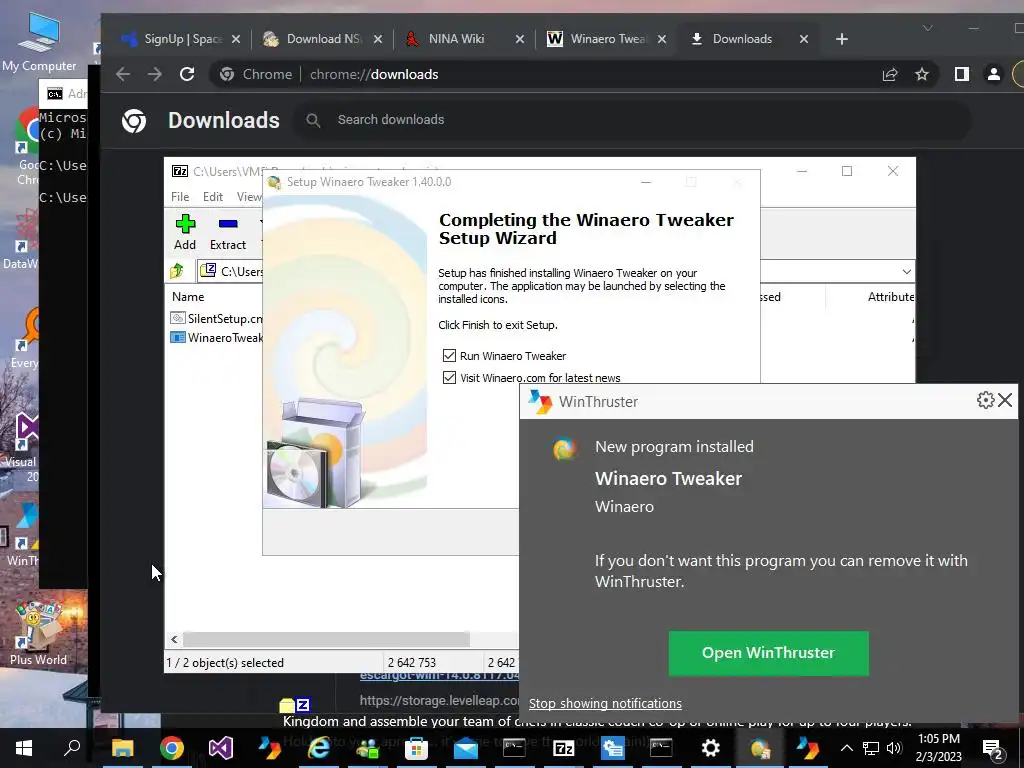Open Google Chrome from the taskbar
The image size is (1024, 768).
click(x=172, y=748)
